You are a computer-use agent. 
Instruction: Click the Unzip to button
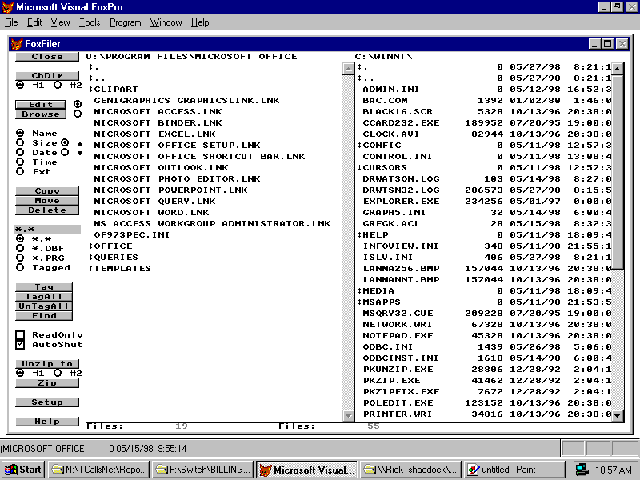(47, 364)
